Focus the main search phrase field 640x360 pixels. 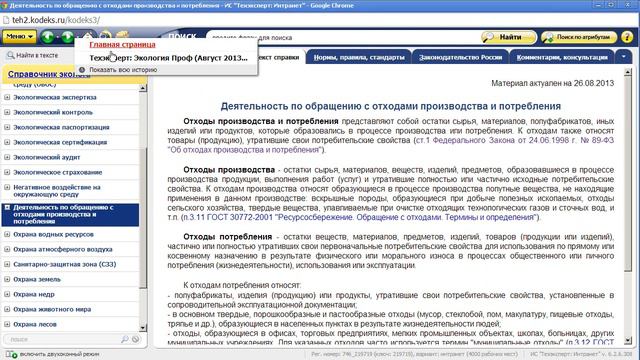343,38
